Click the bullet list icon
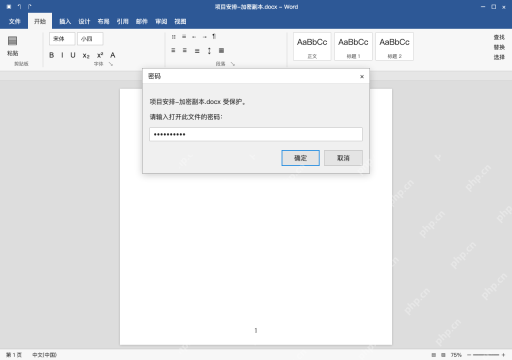Image resolution: width=512 pixels, height=360 pixels. 173,37
